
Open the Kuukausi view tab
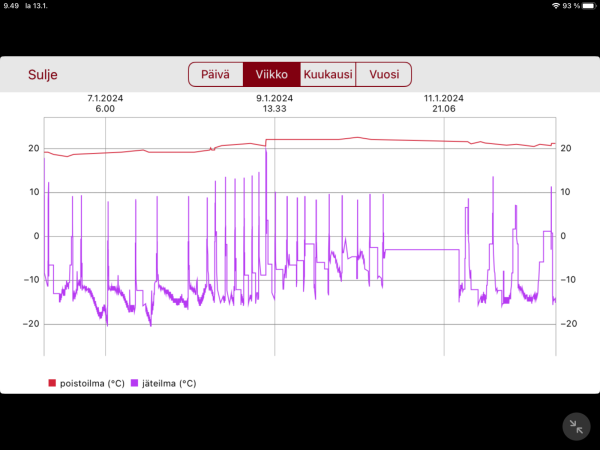[x=328, y=74]
